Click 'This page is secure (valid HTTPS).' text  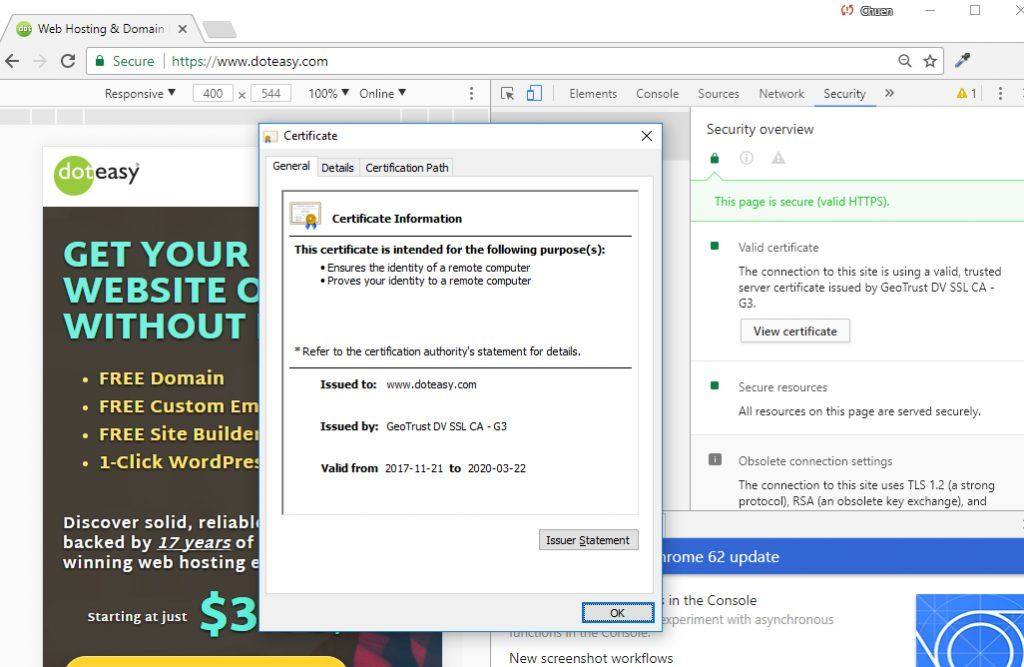pyautogui.click(x=801, y=202)
